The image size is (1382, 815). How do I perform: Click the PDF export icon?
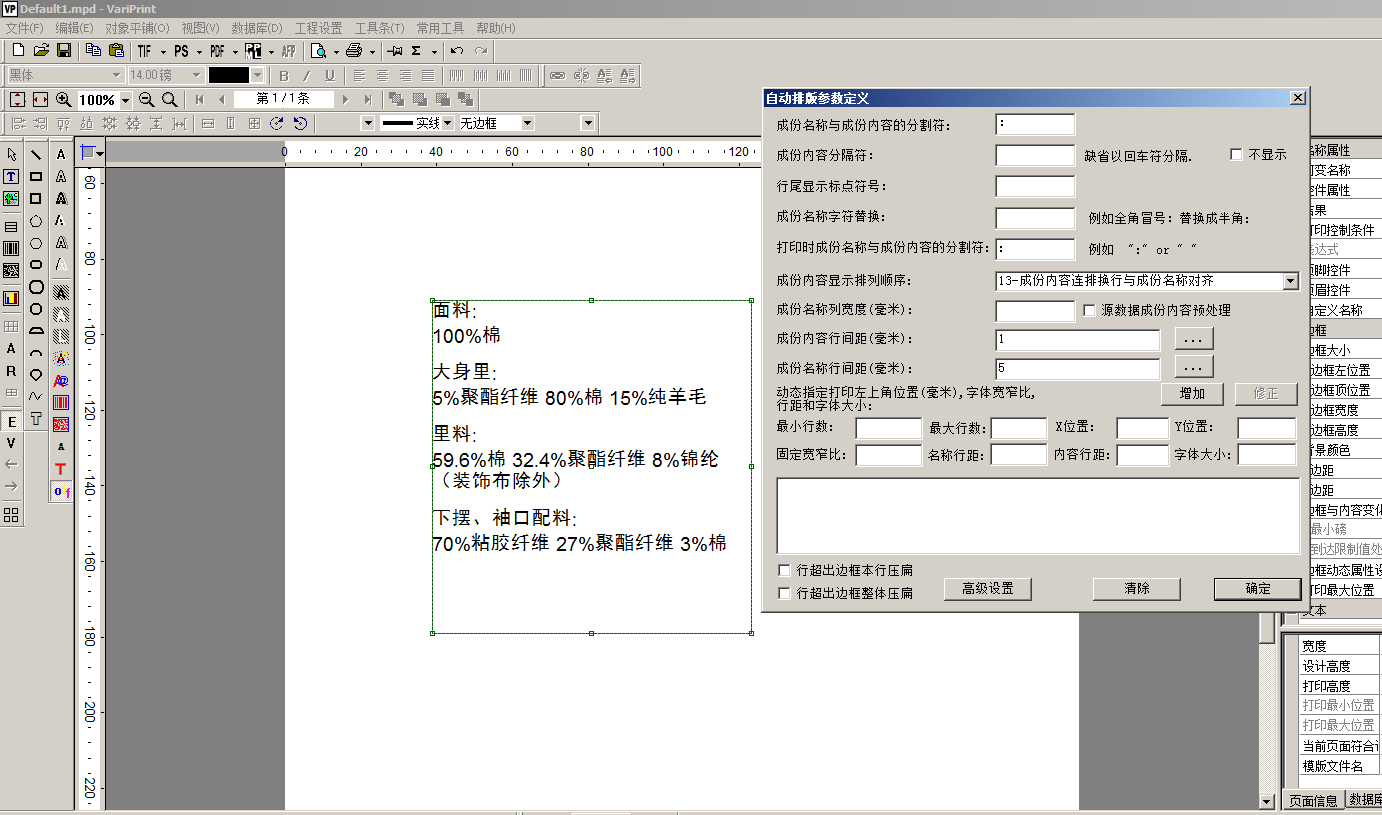pos(217,51)
